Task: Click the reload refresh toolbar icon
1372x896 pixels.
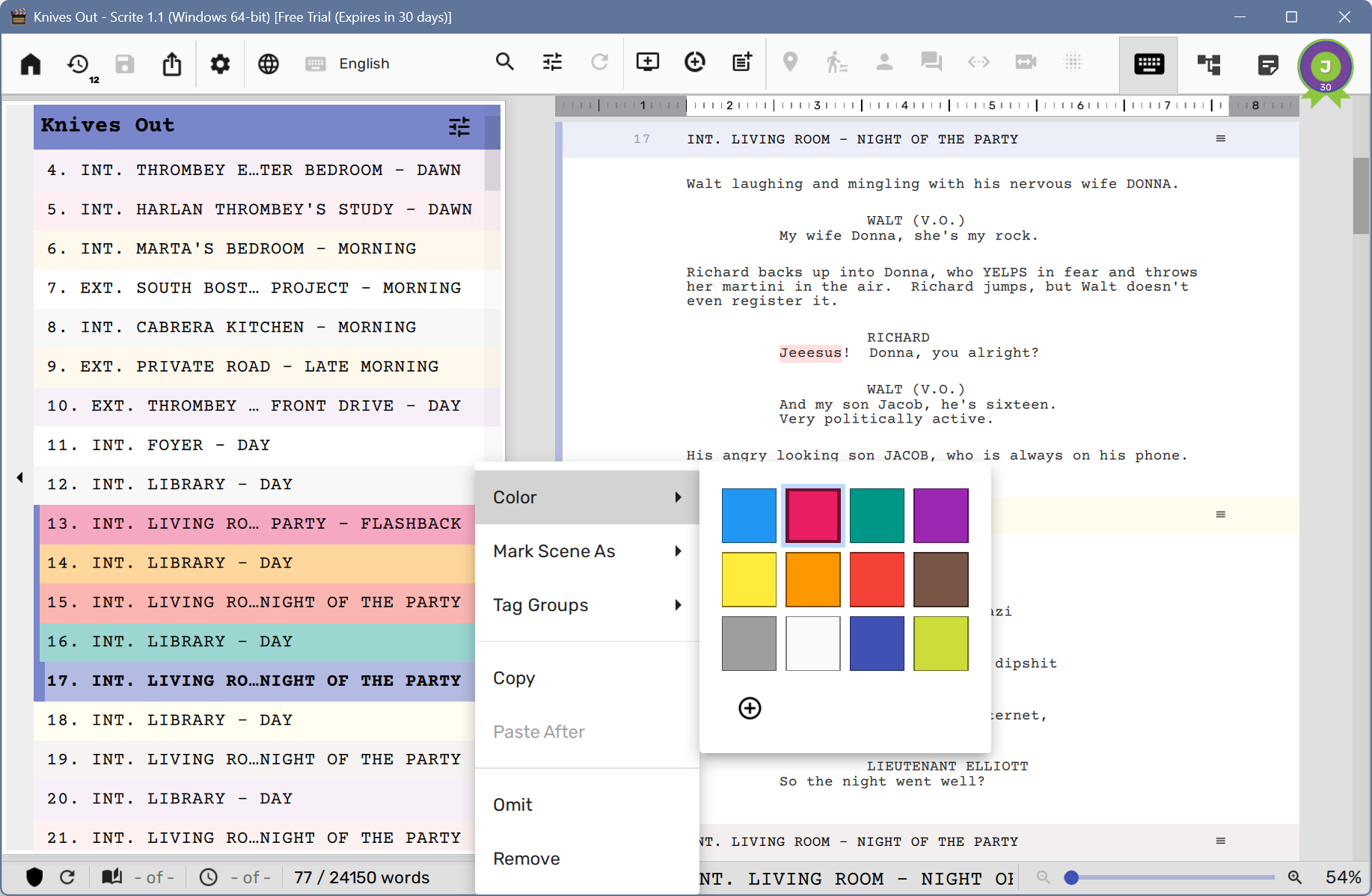Action: click(599, 62)
